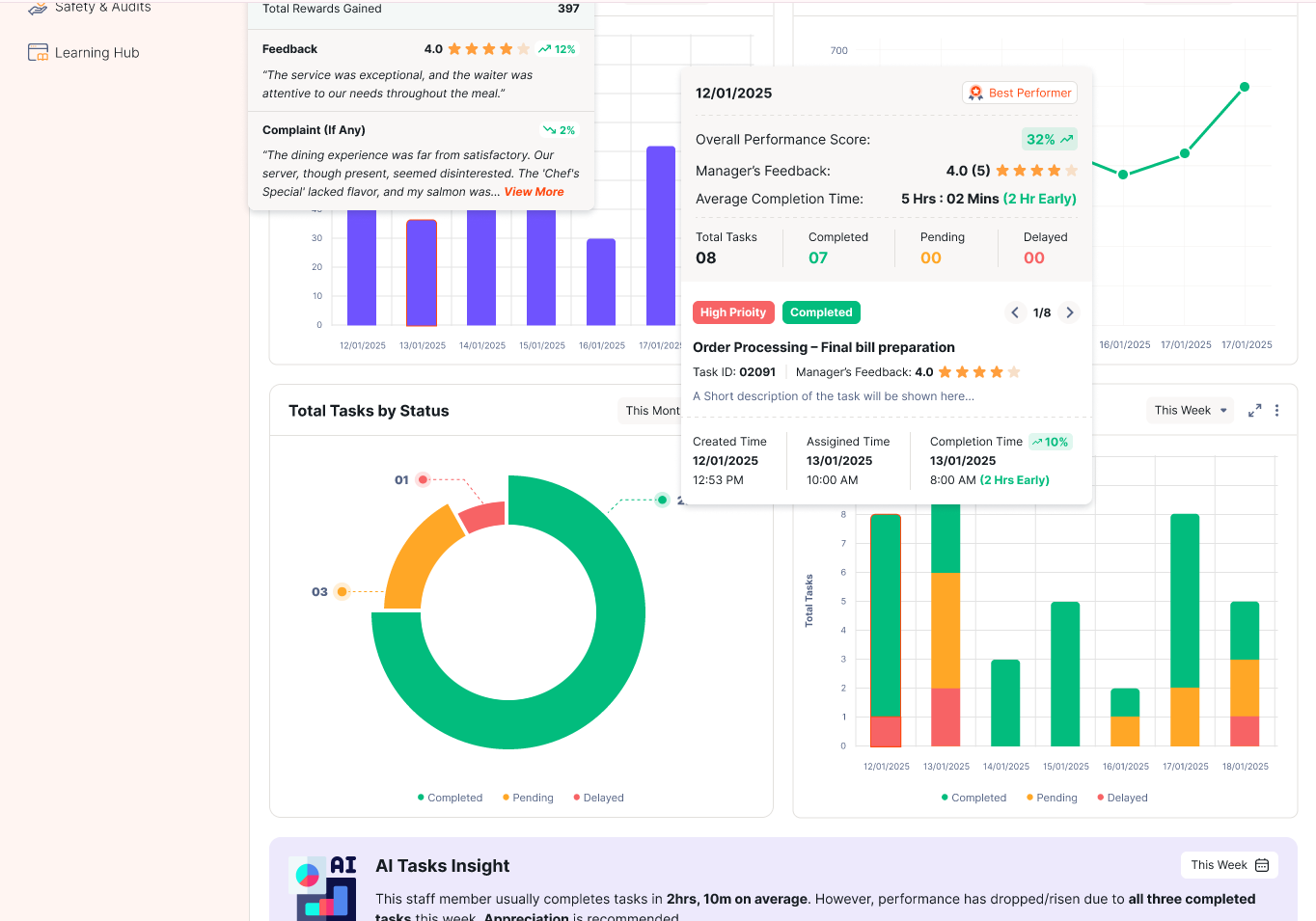Click the Completed status tag
1316x921 pixels.
[821, 312]
